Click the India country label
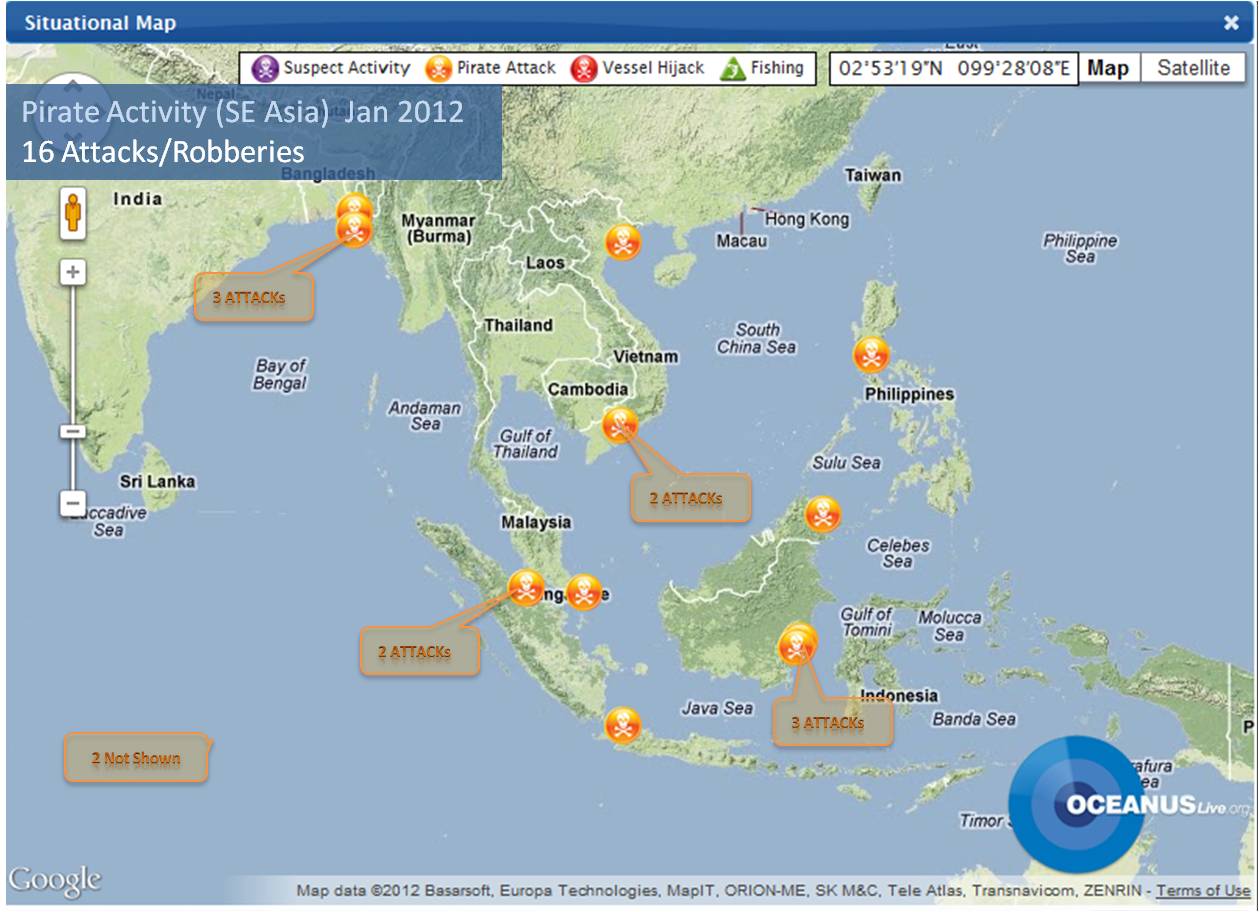This screenshot has height=912, width=1259. tap(138, 198)
